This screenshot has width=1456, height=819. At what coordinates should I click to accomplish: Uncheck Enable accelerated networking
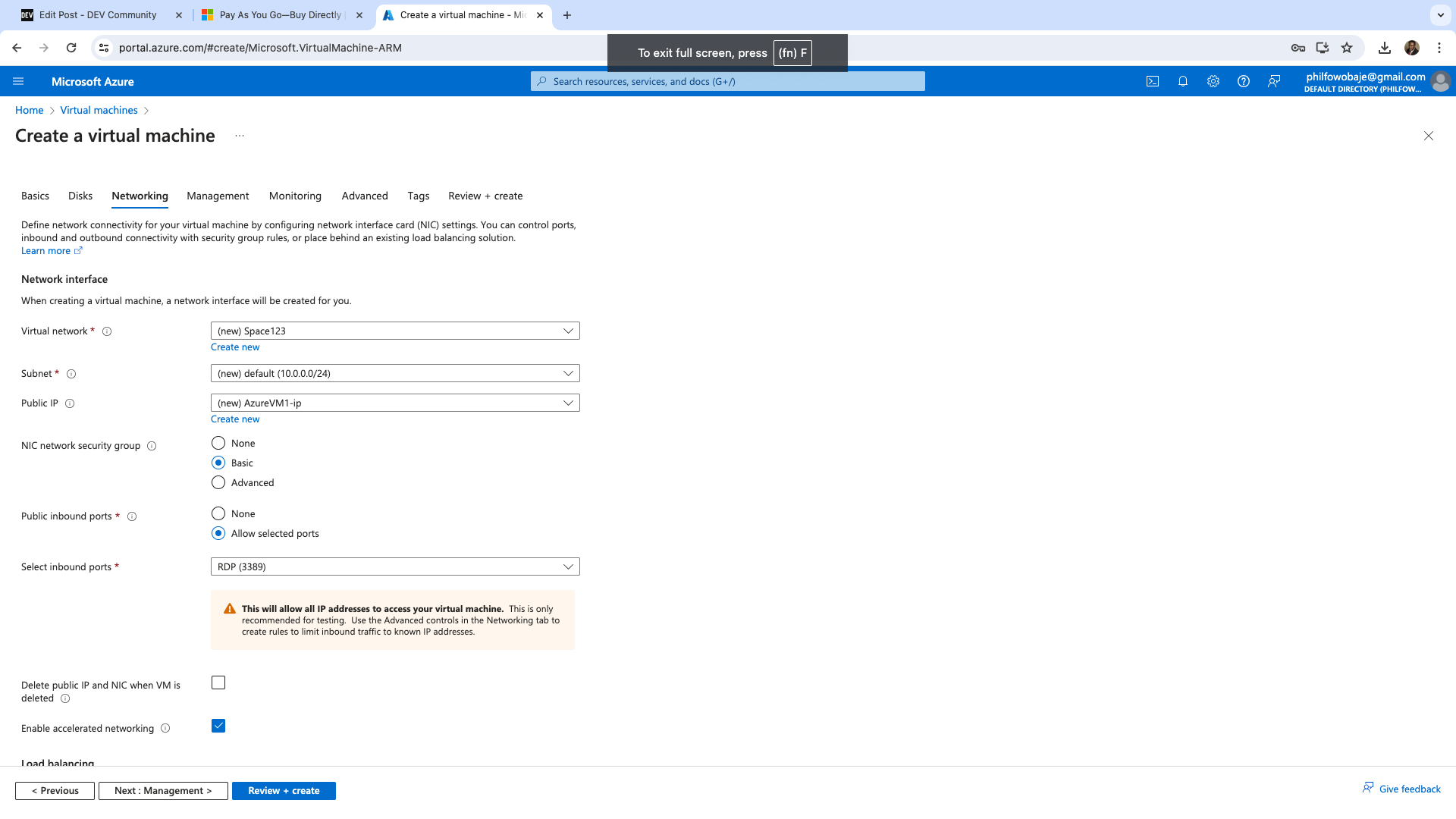coord(218,726)
